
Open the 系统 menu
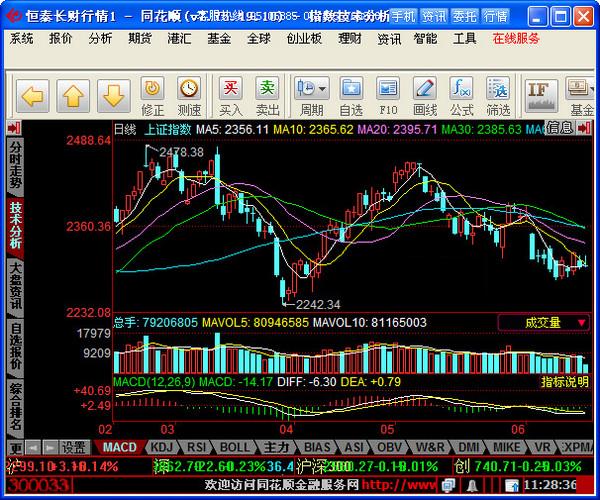(x=21, y=39)
